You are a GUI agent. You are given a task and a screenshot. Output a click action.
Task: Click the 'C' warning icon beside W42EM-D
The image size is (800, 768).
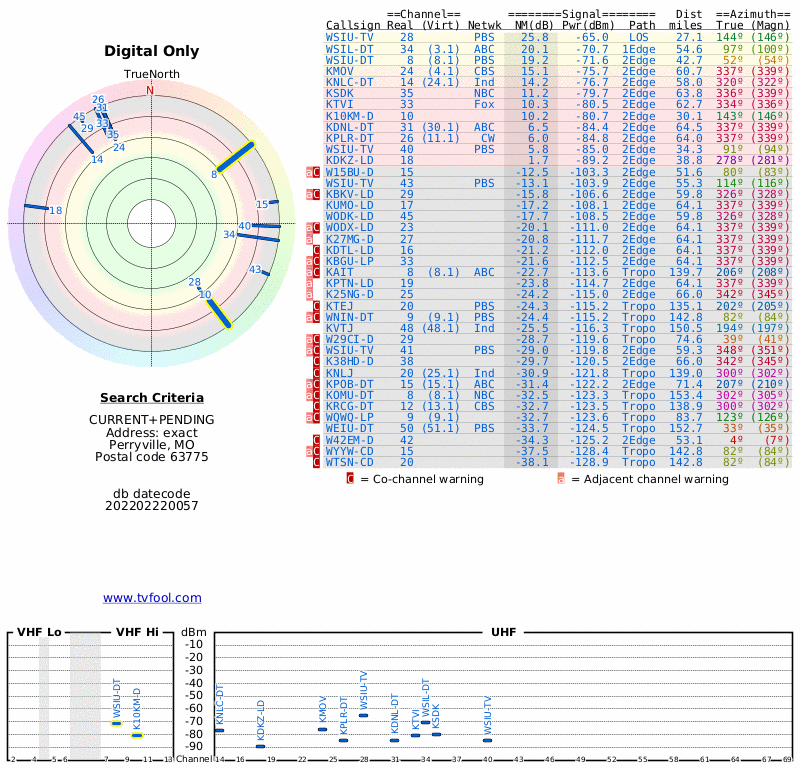(316, 440)
